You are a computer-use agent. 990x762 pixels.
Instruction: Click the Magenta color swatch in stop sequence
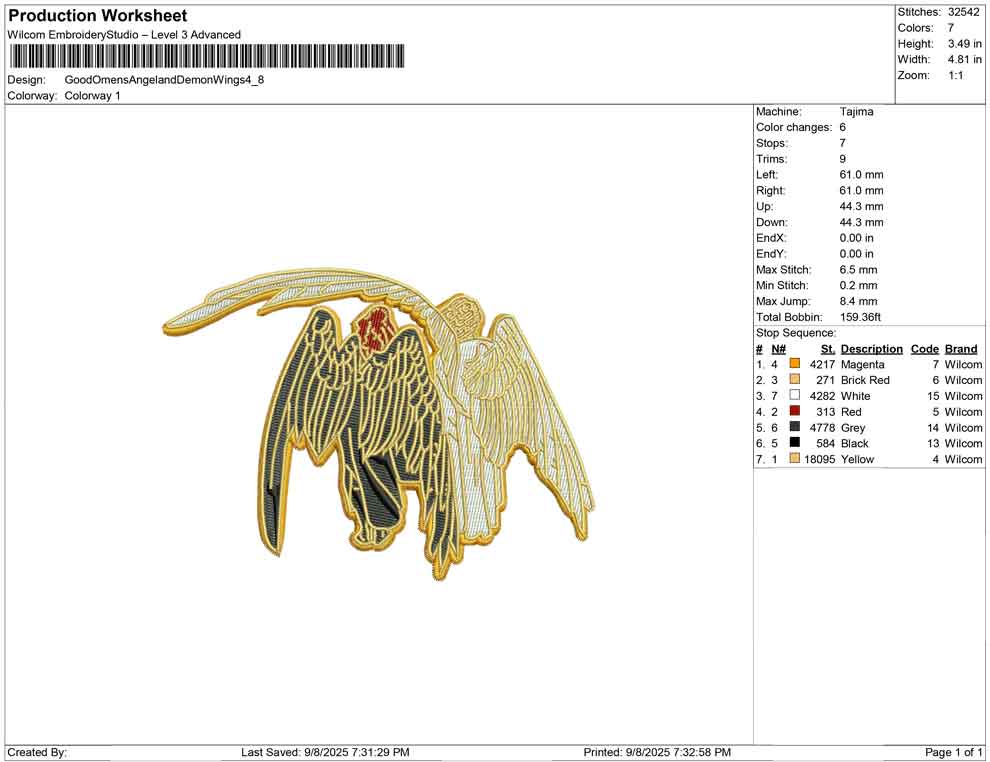(x=795, y=364)
